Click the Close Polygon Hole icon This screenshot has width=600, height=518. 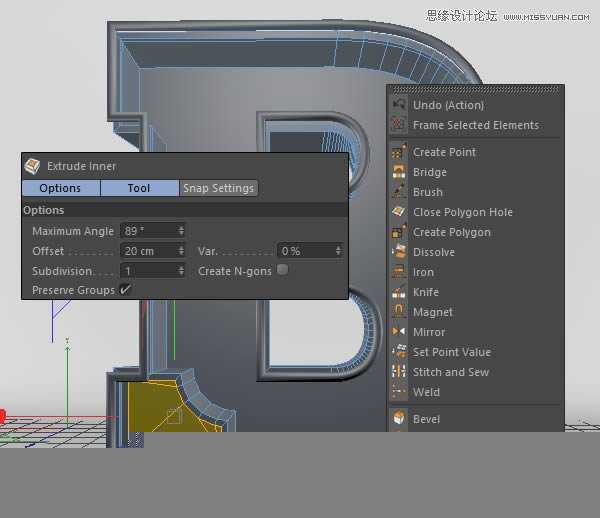pos(399,212)
